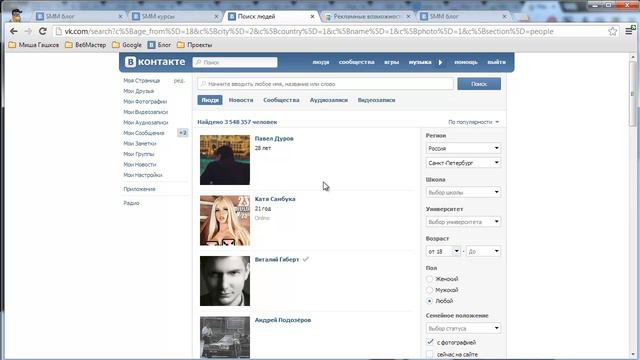Click the +2 messages counter badge
Viewport: 640px width, 360px height.
click(182, 133)
